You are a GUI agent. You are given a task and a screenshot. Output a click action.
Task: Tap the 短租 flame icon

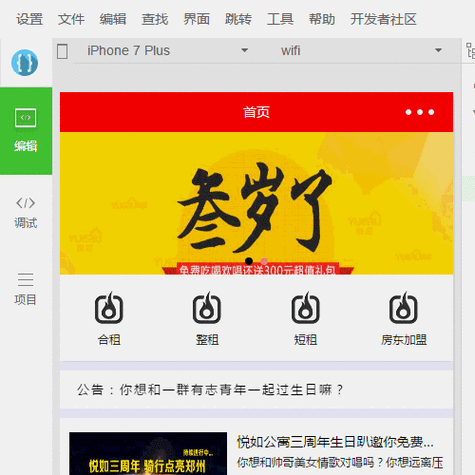pyautogui.click(x=305, y=308)
